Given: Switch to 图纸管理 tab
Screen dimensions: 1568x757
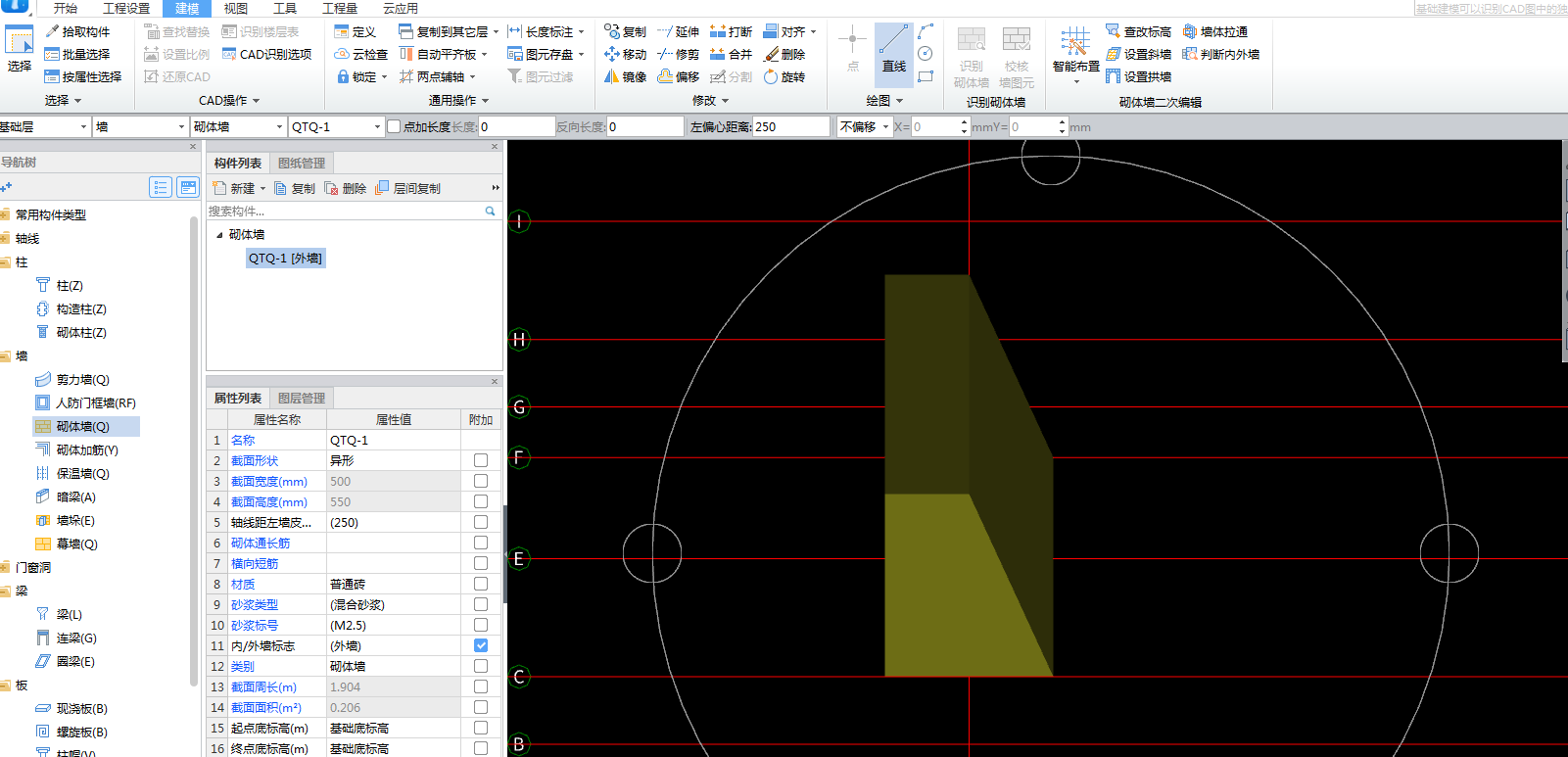Looking at the screenshot, I should pyautogui.click(x=302, y=163).
